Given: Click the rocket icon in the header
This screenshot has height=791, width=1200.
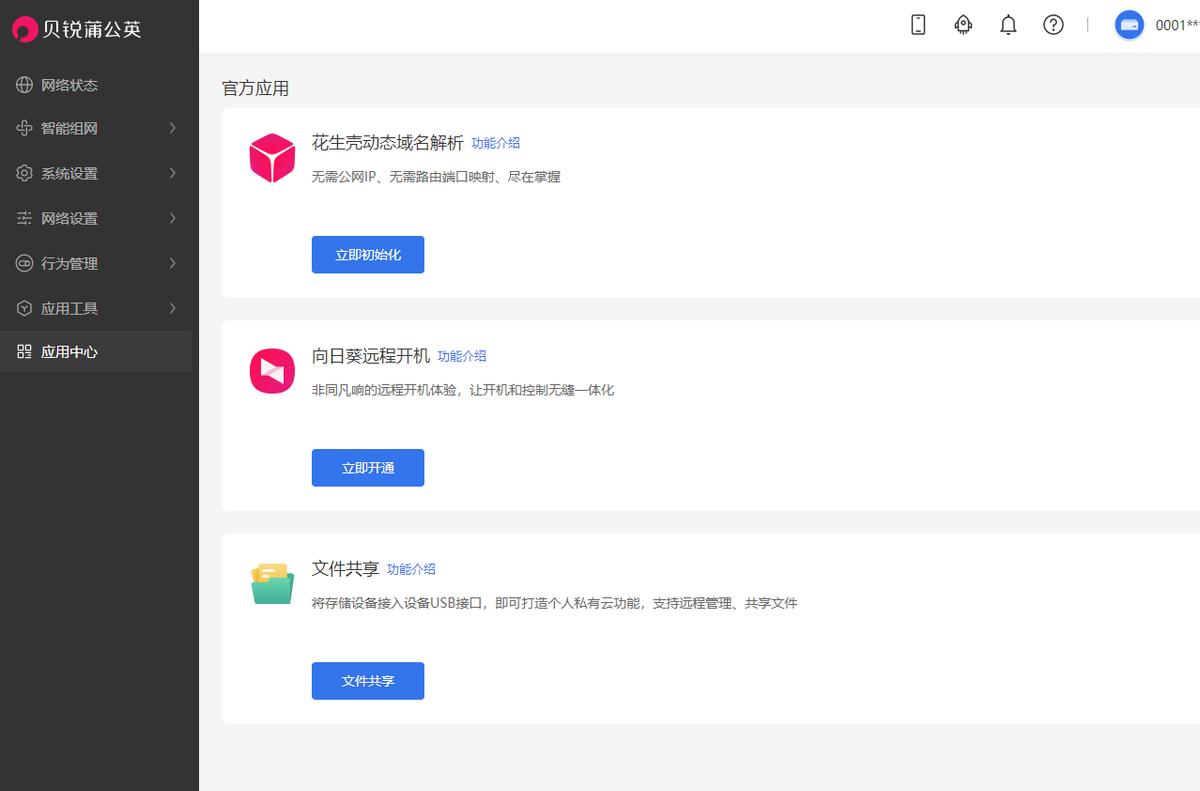Looking at the screenshot, I should tap(962, 25).
